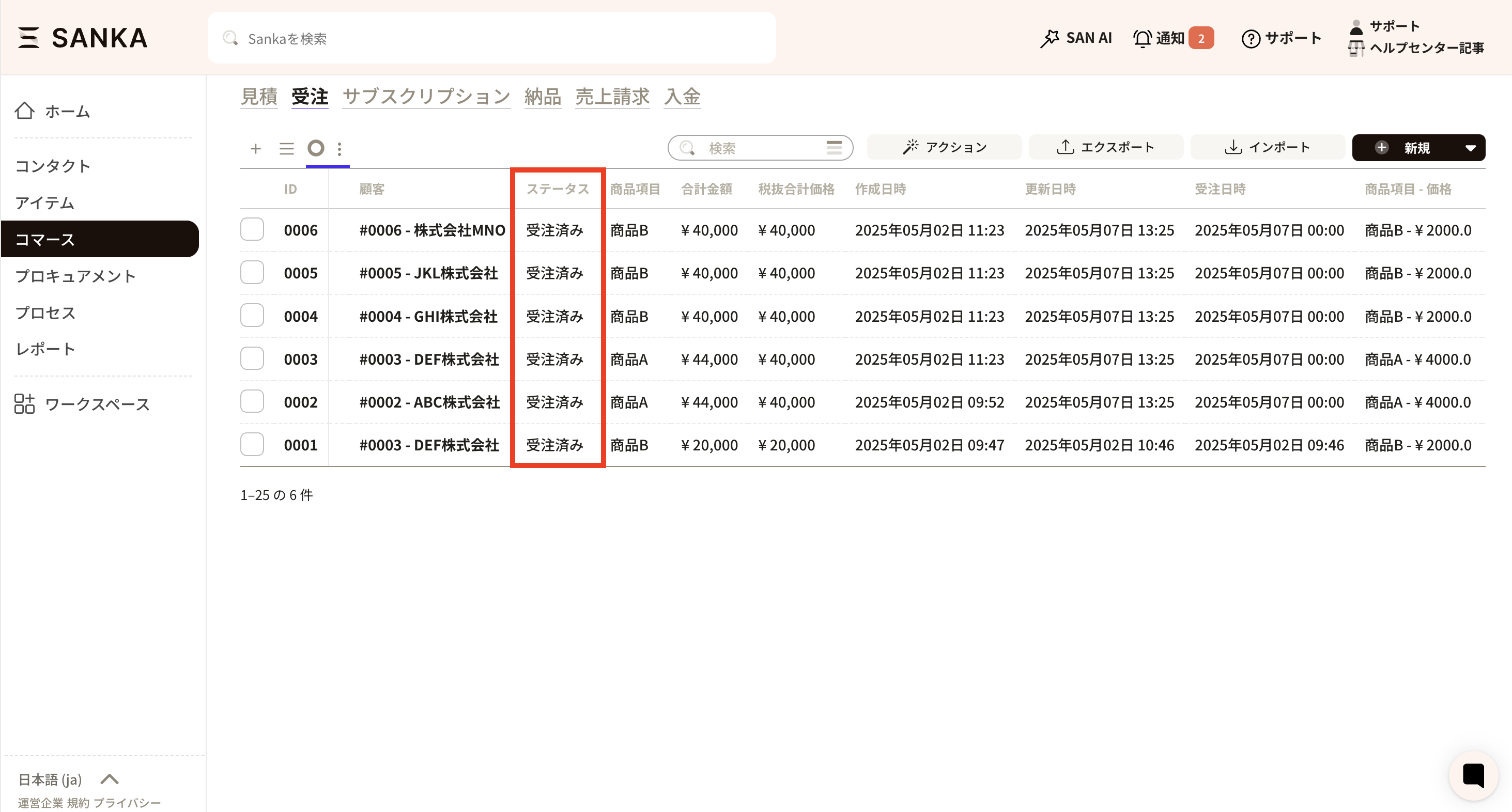Expand the 新規 button dropdown arrow
The width and height of the screenshot is (1512, 812).
click(x=1470, y=148)
